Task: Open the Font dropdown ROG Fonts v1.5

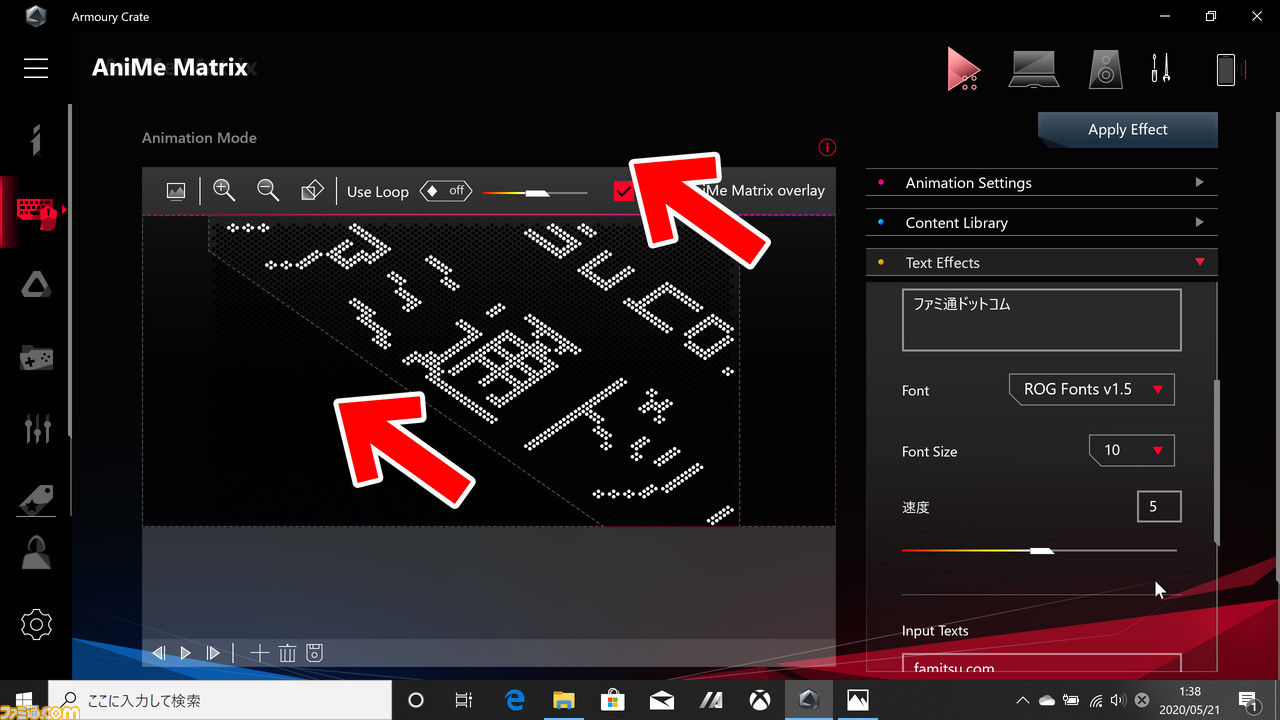Action: pyautogui.click(x=1092, y=389)
